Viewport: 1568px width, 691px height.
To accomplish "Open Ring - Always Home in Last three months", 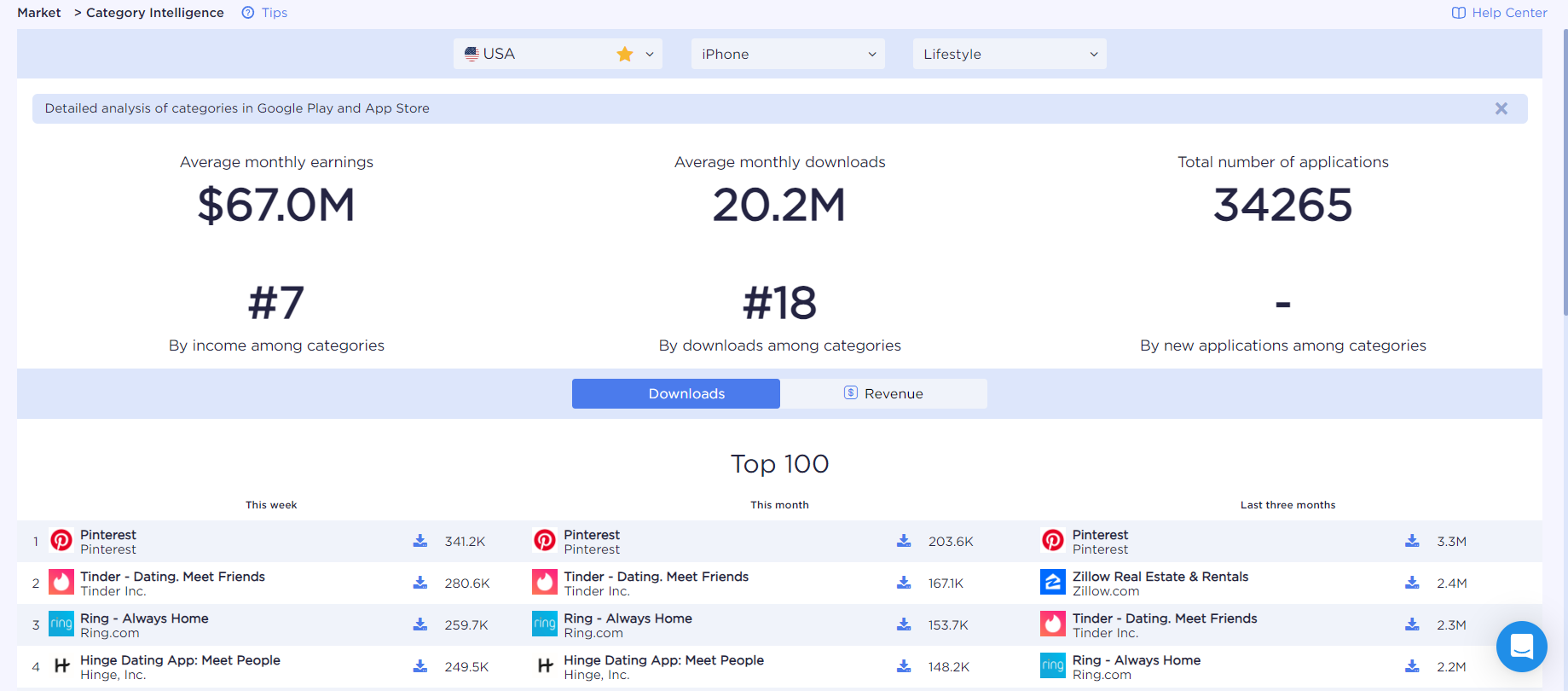I will [1137, 660].
